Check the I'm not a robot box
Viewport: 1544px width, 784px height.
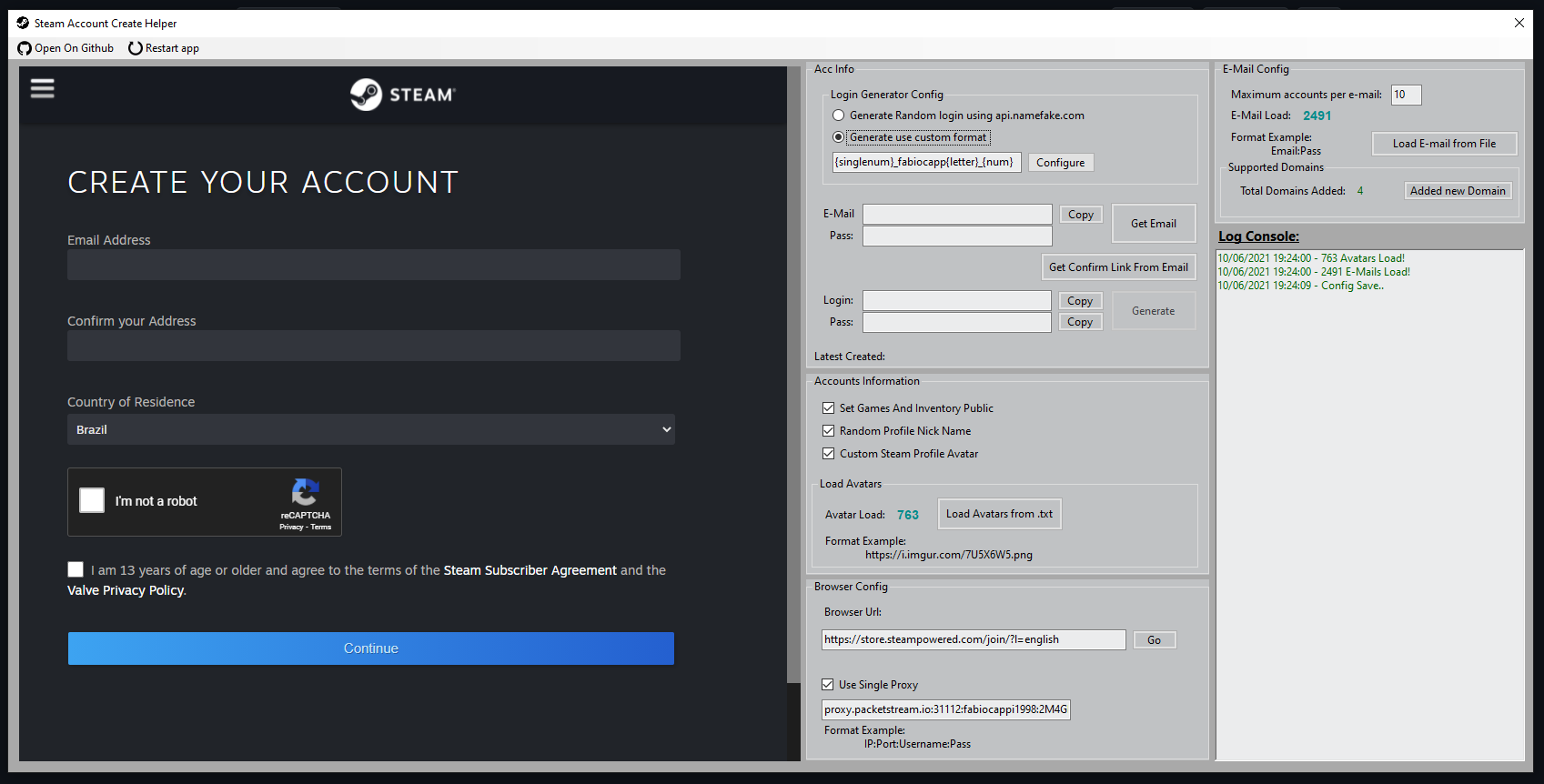(92, 500)
